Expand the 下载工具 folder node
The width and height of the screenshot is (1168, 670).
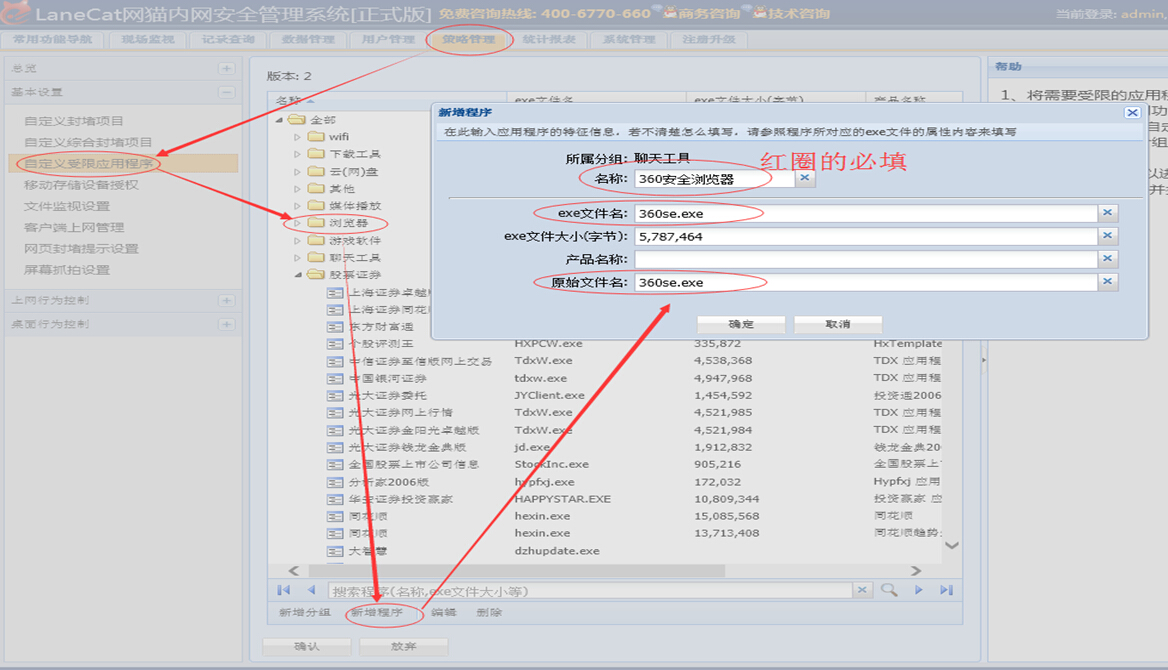[297, 154]
